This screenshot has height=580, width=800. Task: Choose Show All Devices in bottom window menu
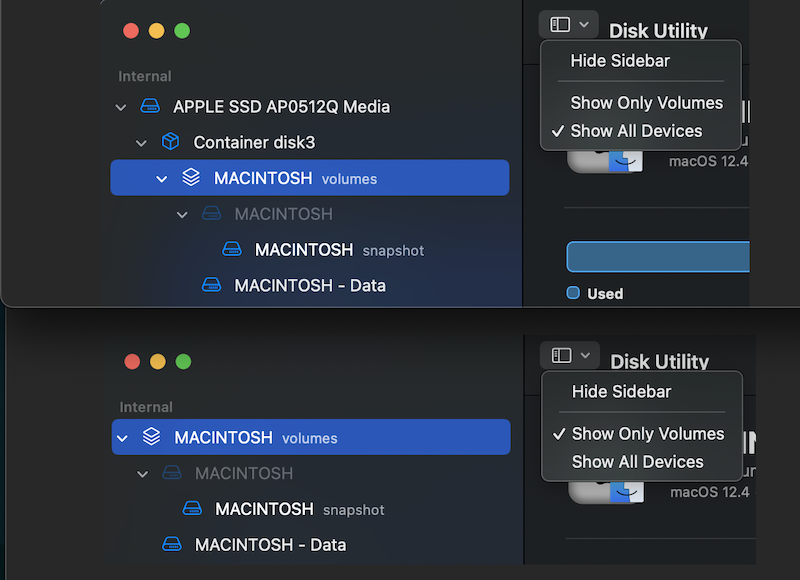[642, 462]
